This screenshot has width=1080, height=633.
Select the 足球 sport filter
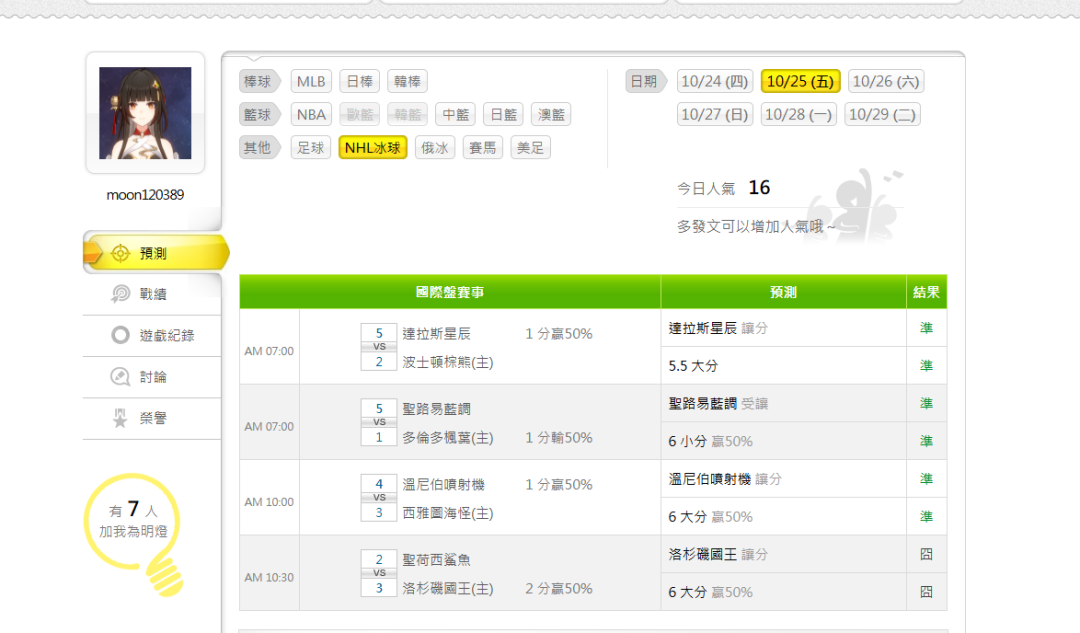[311, 147]
